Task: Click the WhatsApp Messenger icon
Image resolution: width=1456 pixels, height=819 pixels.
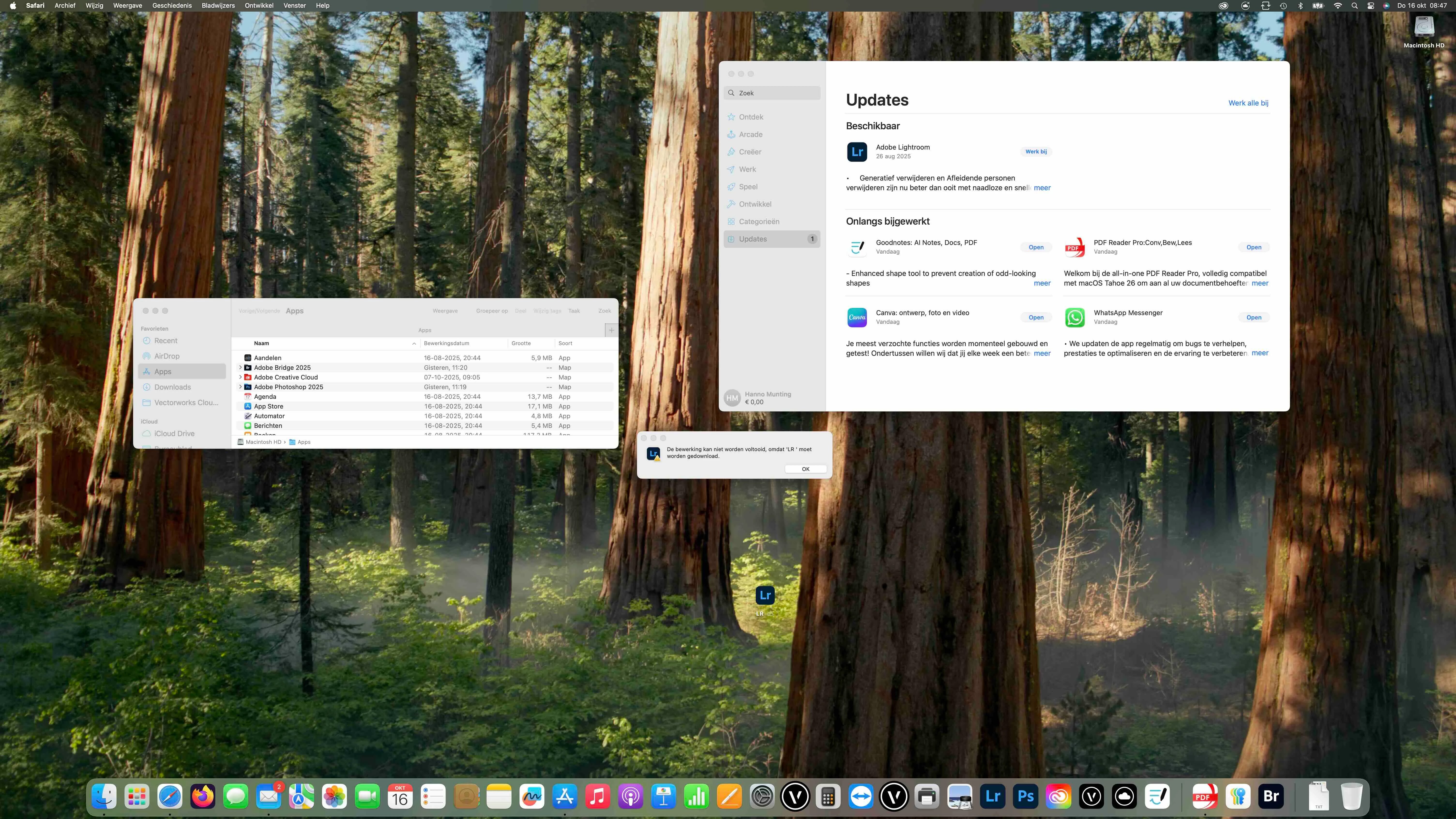Action: (1075, 317)
